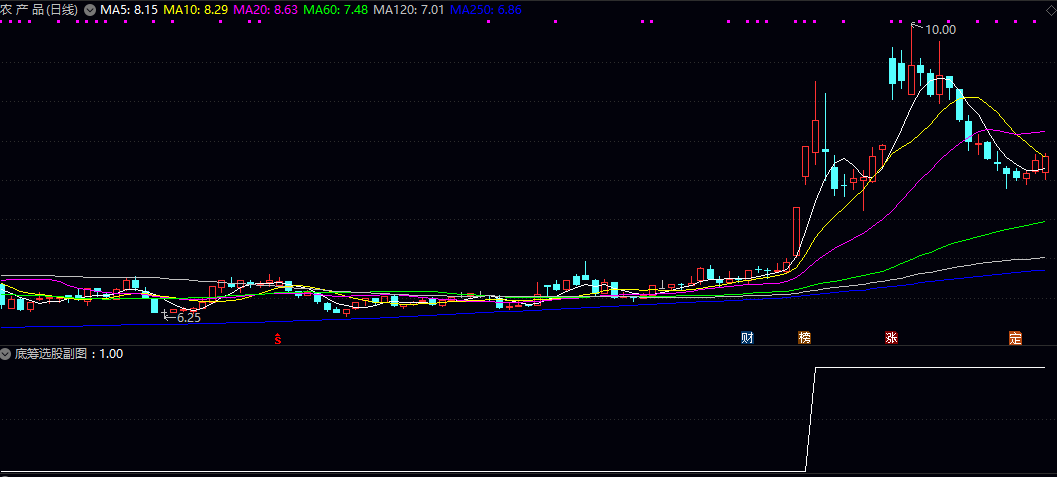Screen dimensions: 1057x477
Task: Click the 10.00 high price label
Action: 940,30
